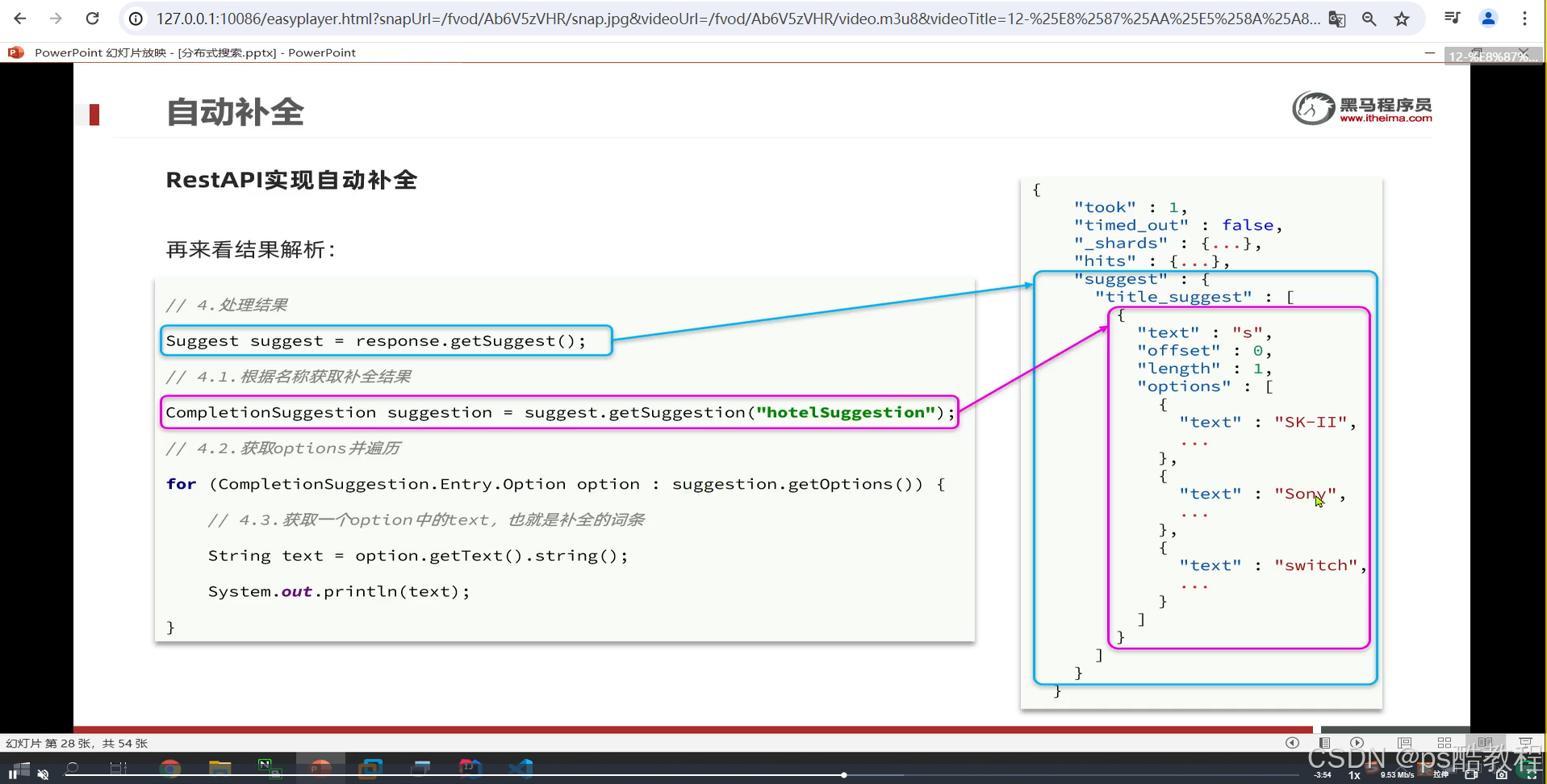Change the 1x playback speed
1547x784 pixels.
click(x=1354, y=775)
